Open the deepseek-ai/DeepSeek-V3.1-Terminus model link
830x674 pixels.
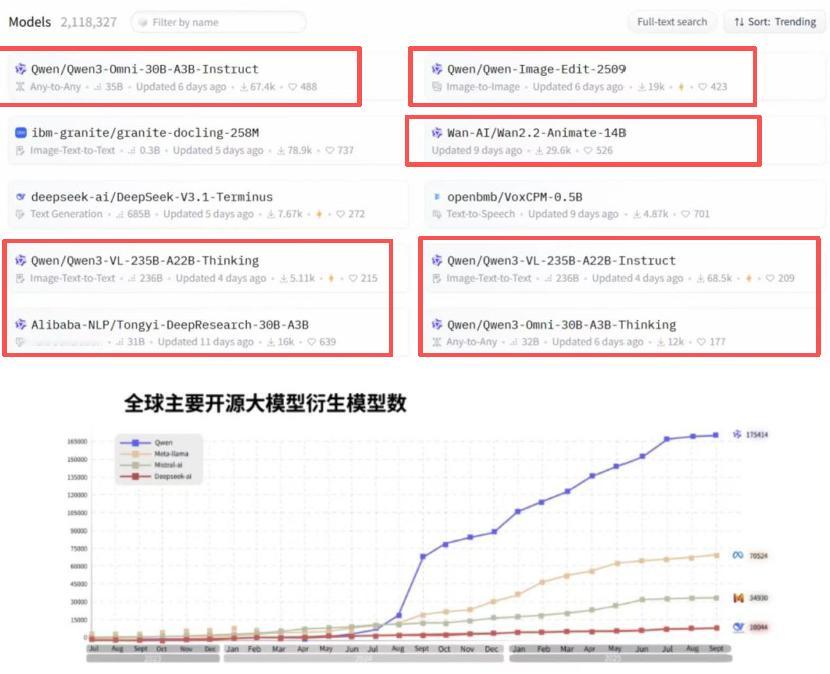point(152,197)
